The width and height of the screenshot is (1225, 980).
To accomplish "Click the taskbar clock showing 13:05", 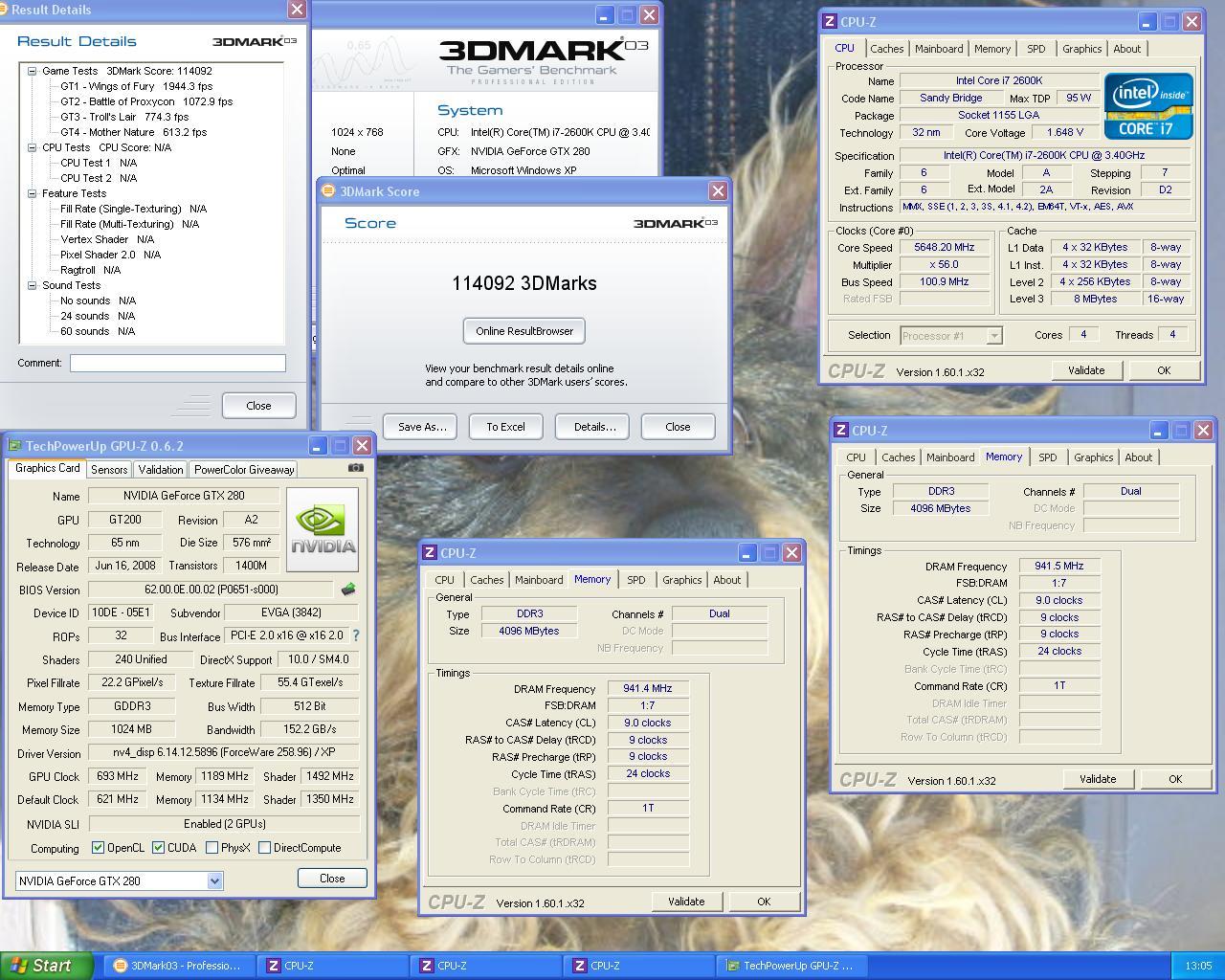I will tap(1197, 966).
